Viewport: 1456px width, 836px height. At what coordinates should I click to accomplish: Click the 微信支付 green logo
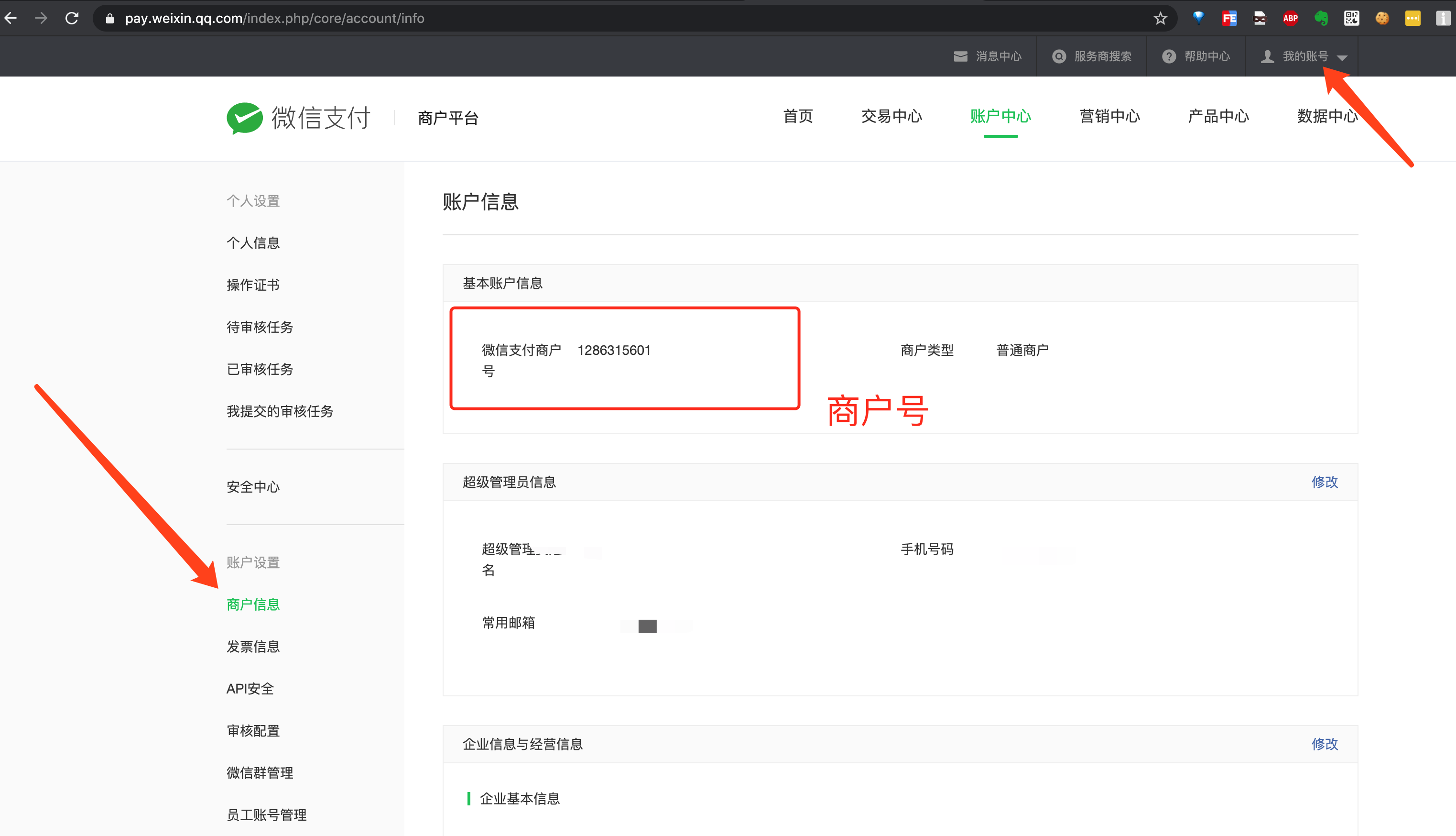(x=245, y=118)
